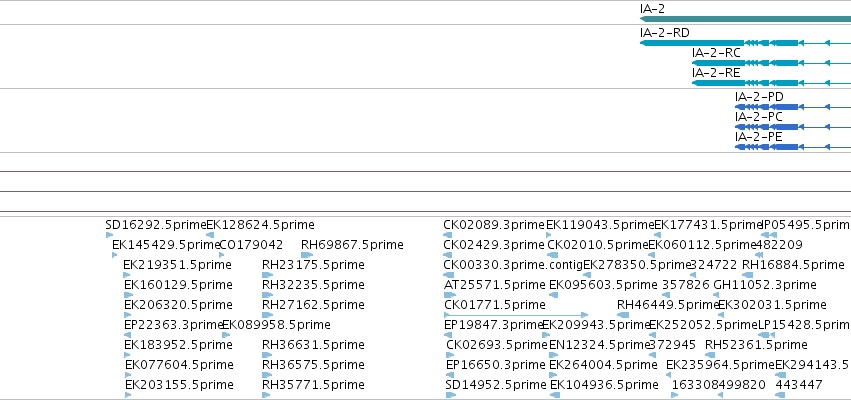Image resolution: width=851 pixels, height=400 pixels.
Task: Click EST EK252052.5prime
Action: pos(703,325)
